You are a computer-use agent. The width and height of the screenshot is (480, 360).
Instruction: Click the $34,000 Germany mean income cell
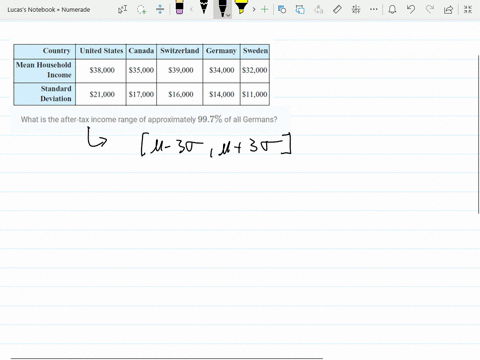(221, 70)
